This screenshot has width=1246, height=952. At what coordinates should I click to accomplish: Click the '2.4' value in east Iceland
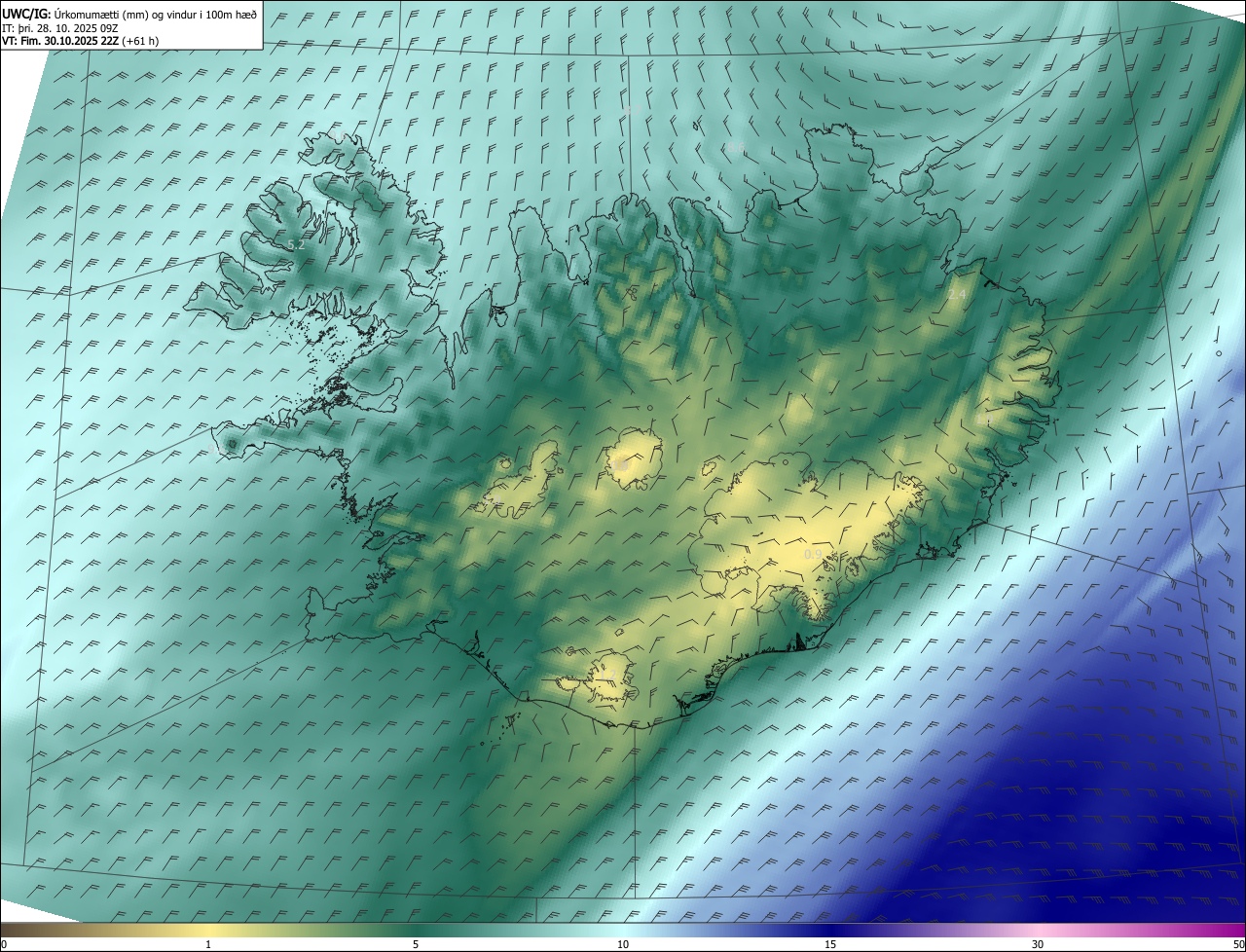957,294
